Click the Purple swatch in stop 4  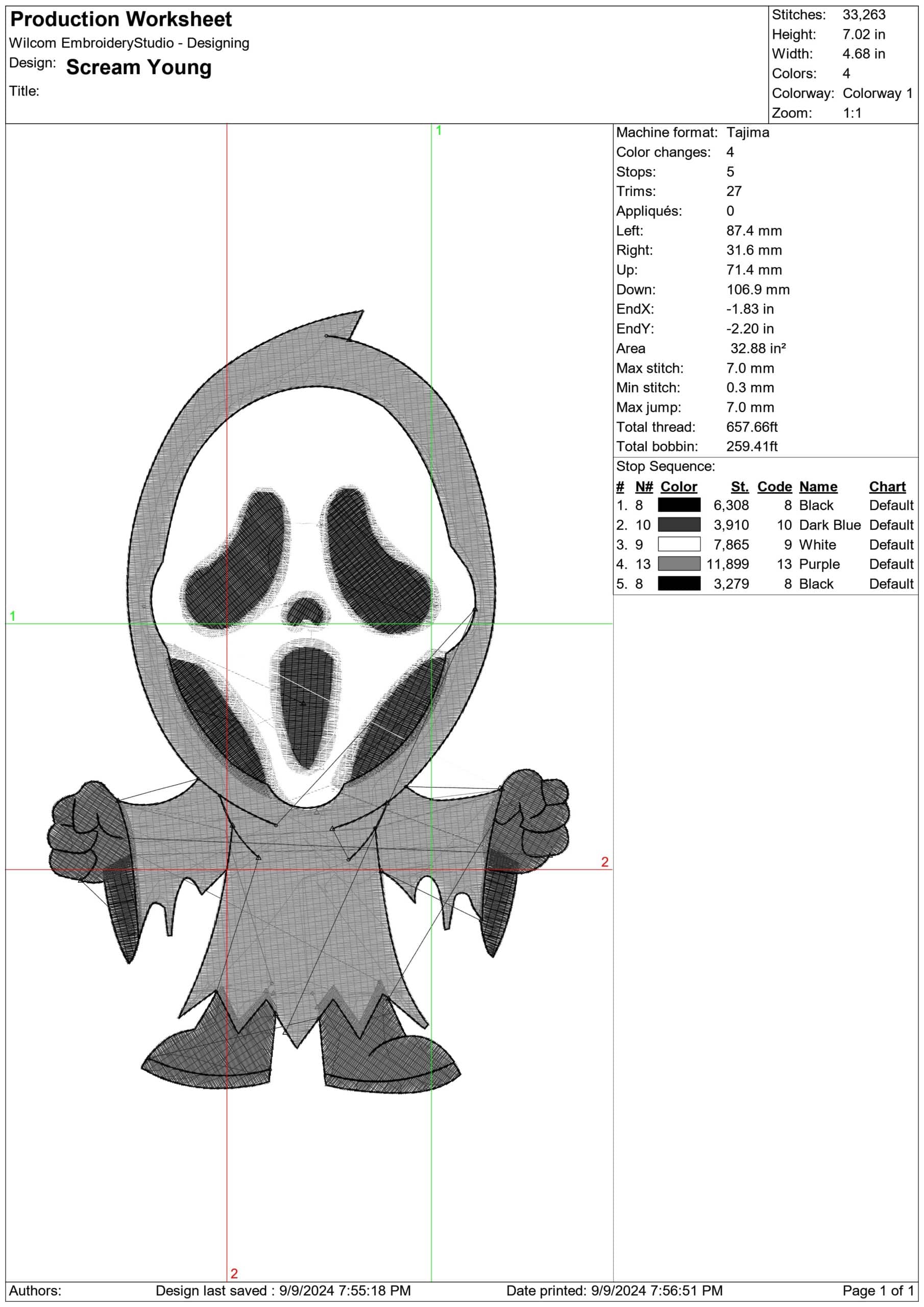[679, 564]
